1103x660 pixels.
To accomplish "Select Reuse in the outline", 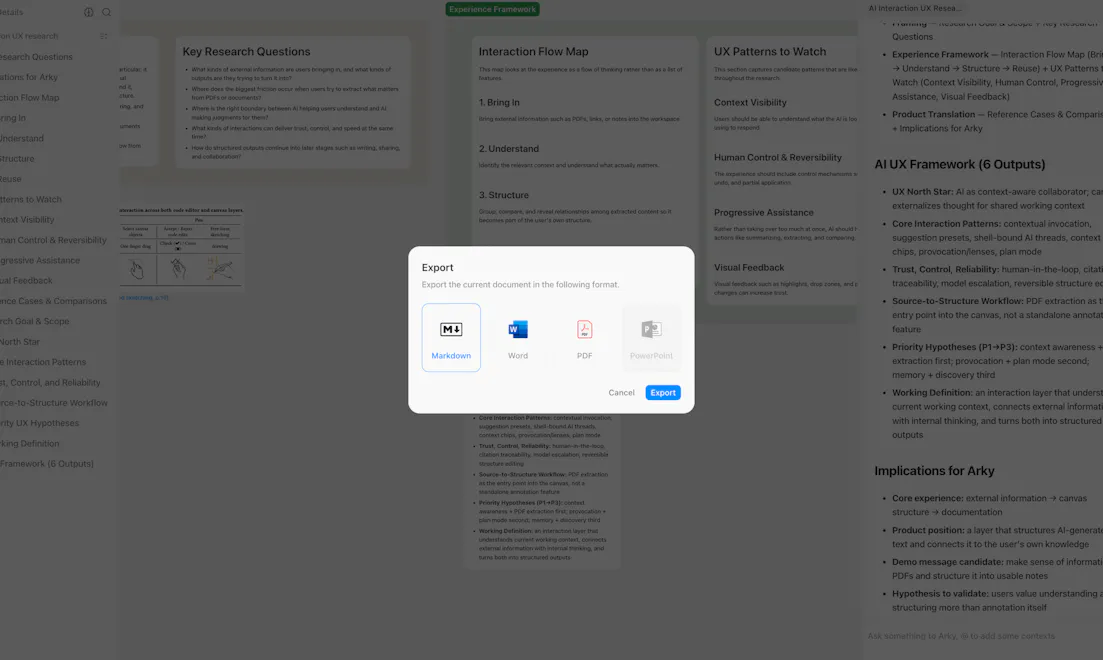I will tap(11, 179).
